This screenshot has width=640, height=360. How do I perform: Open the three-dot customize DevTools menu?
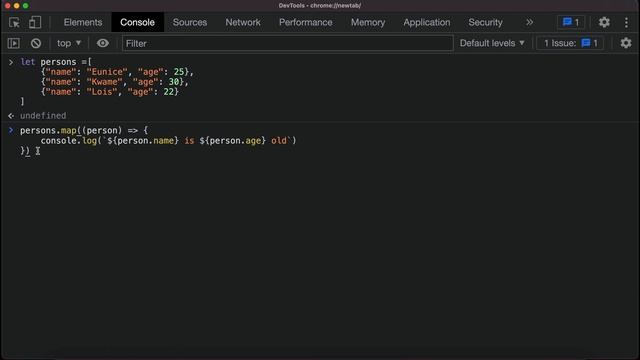click(626, 22)
